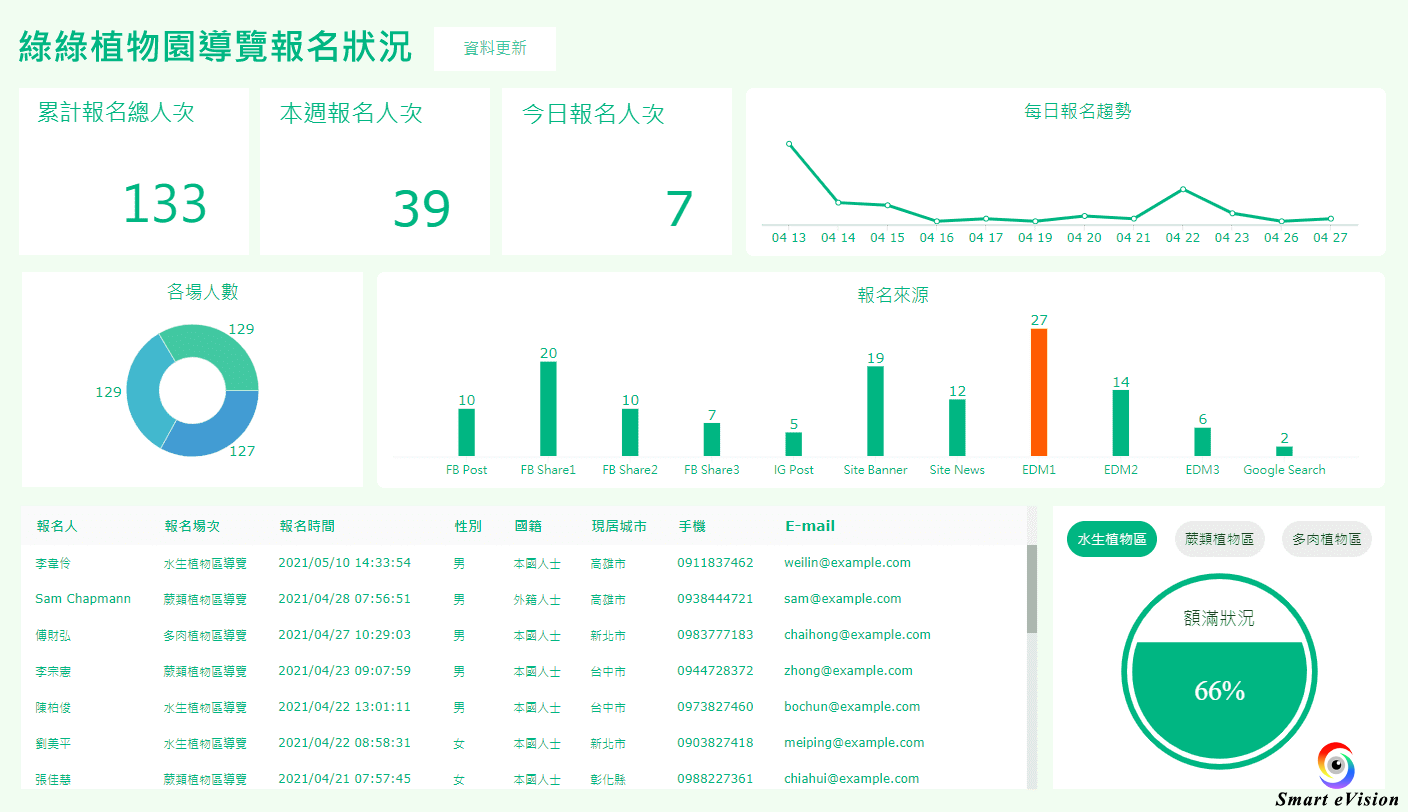Screen dimensions: 1408x812
Task: Select the Sam Chapmann name cell
Action: pos(83,599)
